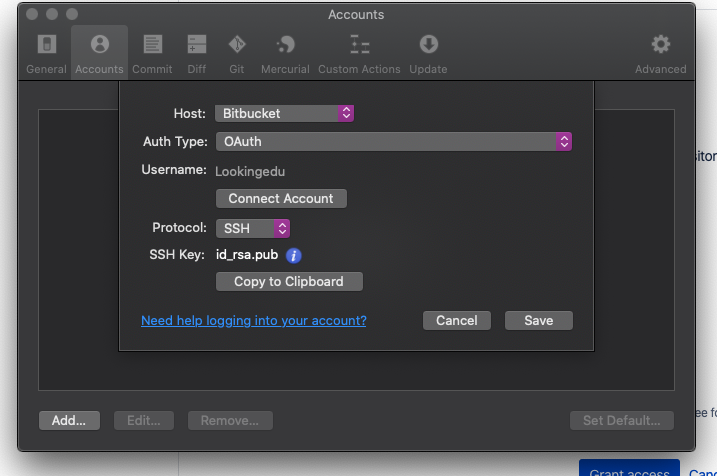Expand the Host dropdown showing Bitbucket
This screenshot has height=476, width=717.
285,113
